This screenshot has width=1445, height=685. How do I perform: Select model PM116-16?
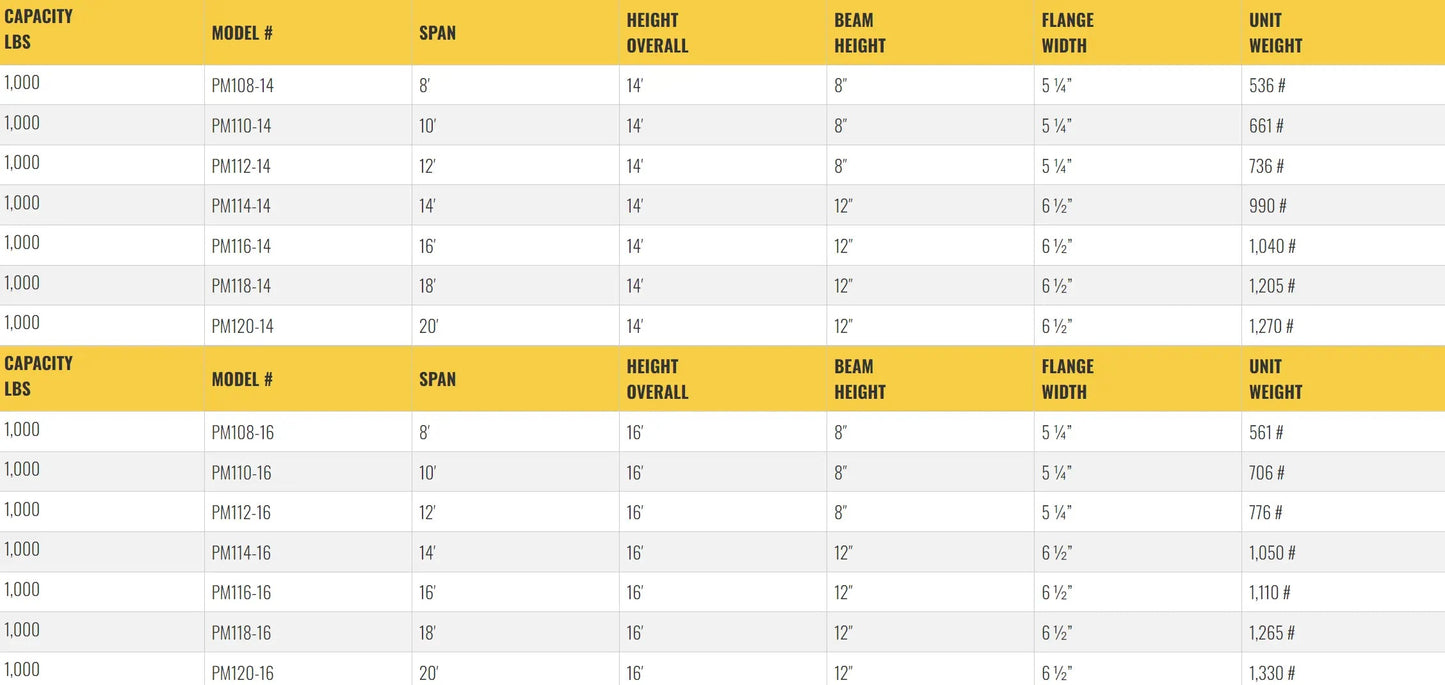241,593
